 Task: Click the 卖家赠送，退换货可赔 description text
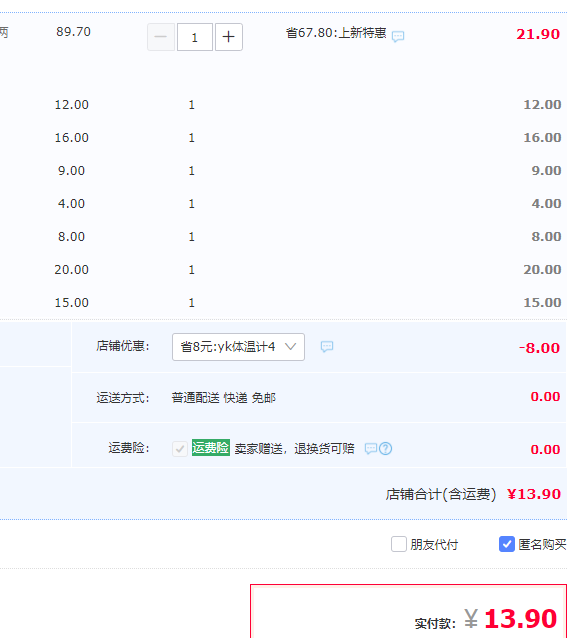click(294, 449)
